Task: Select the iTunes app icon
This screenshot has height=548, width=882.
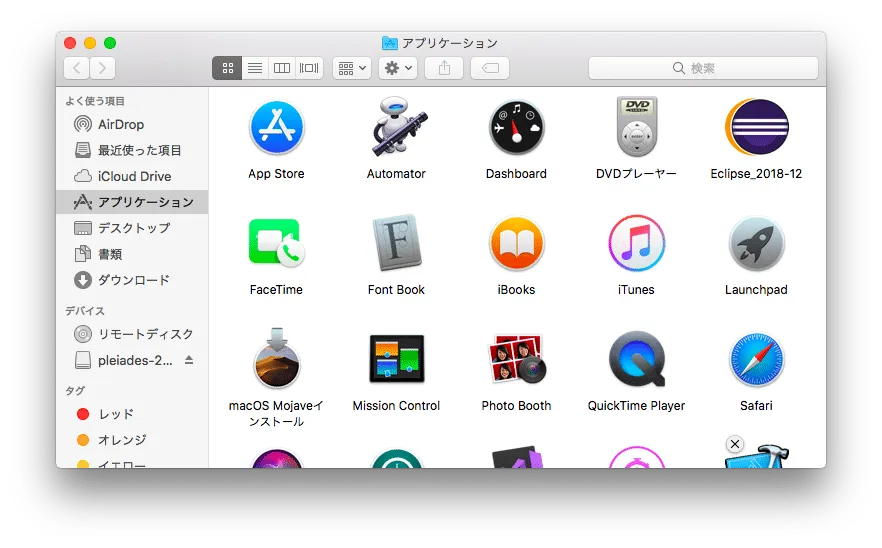Action: [636, 244]
